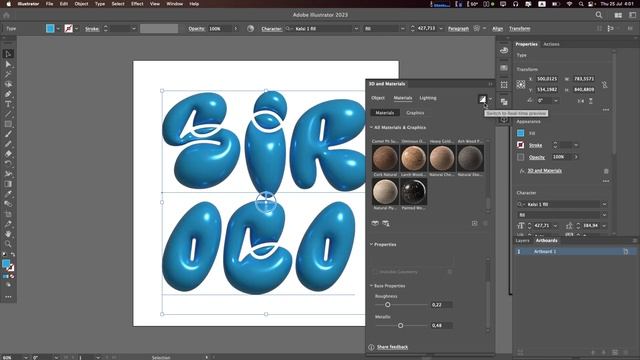Select the Rectangle tool

pyautogui.click(x=8, y=124)
